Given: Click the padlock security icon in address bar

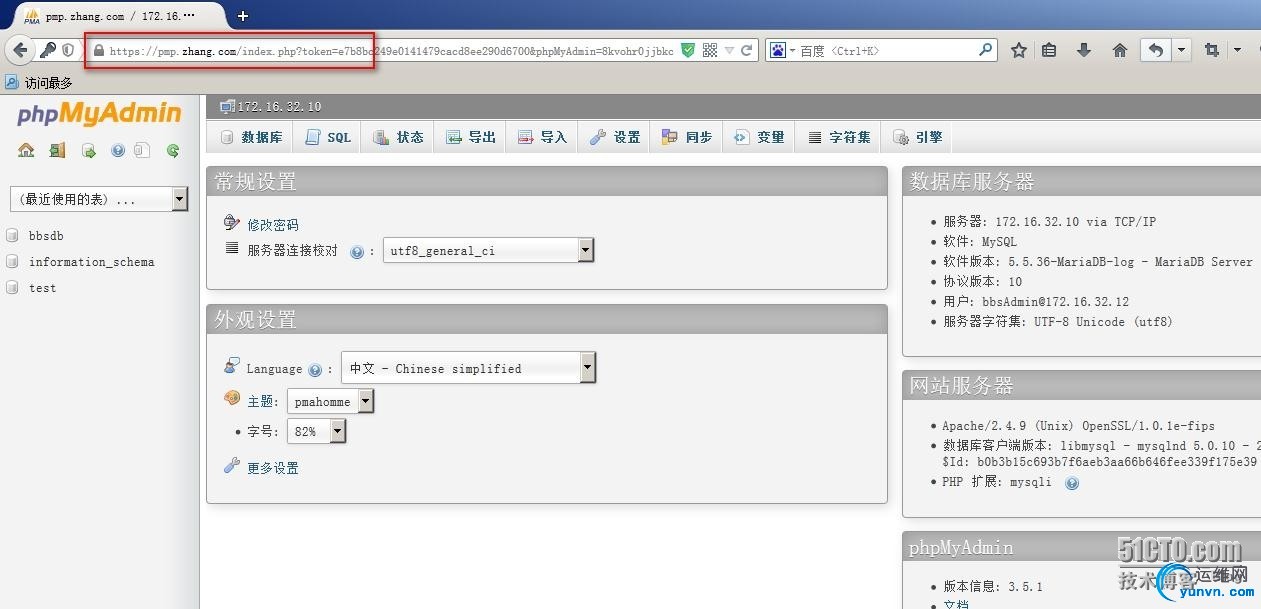Looking at the screenshot, I should click(98, 50).
